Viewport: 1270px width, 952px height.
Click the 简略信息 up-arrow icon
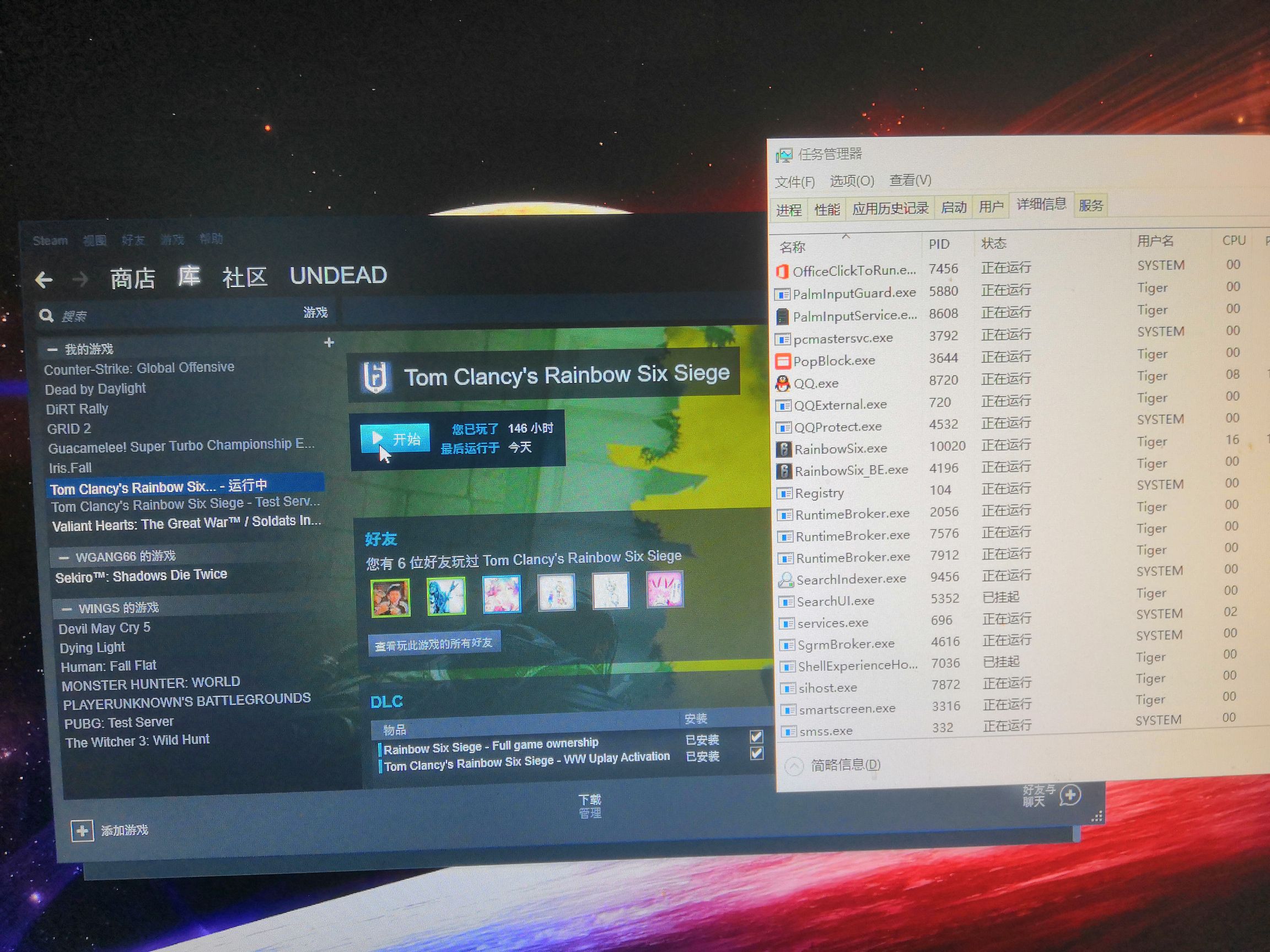(x=794, y=767)
